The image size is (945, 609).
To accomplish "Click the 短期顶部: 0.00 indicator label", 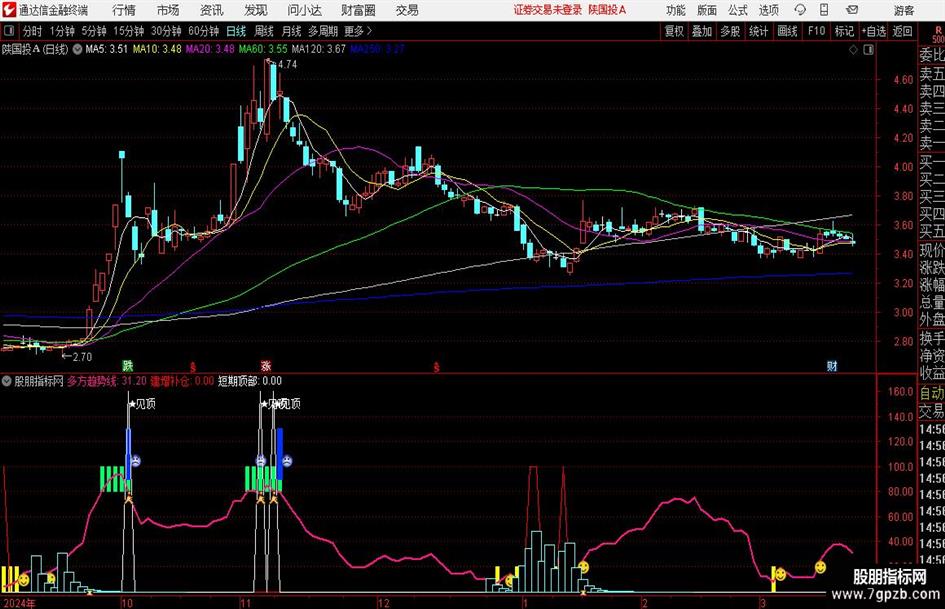I will (x=250, y=381).
